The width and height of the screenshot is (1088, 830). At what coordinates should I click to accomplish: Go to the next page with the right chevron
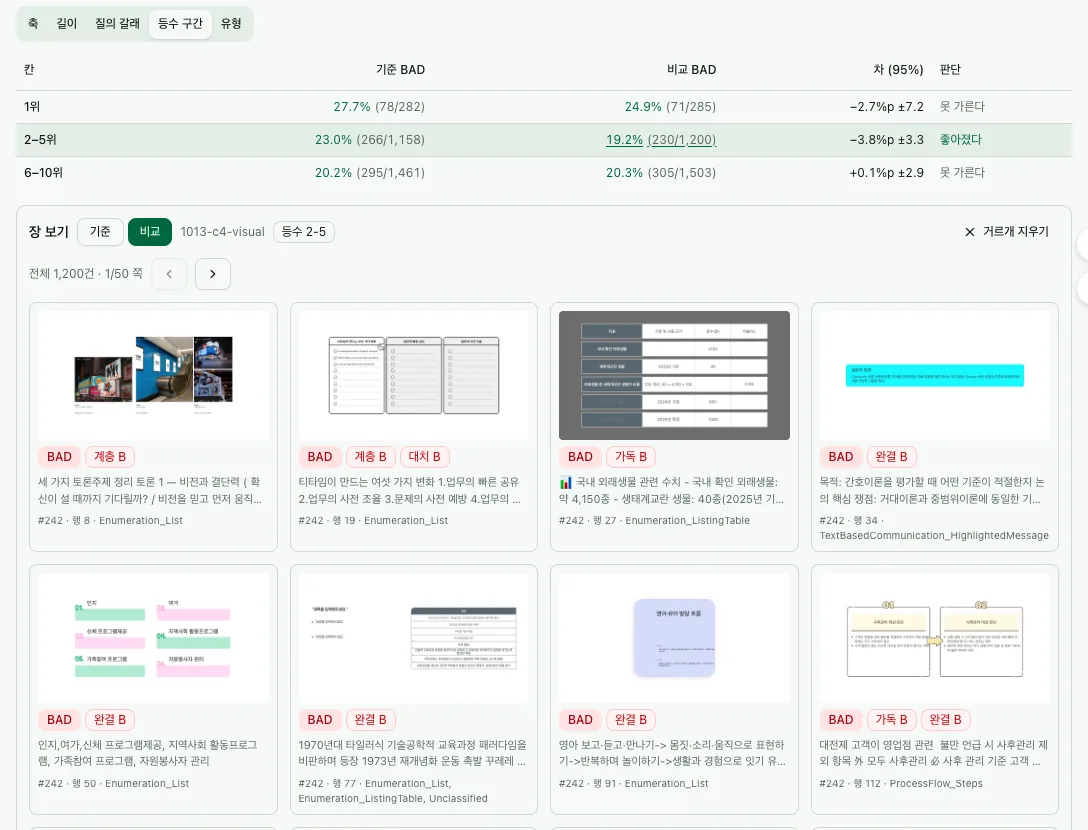pyautogui.click(x=213, y=273)
